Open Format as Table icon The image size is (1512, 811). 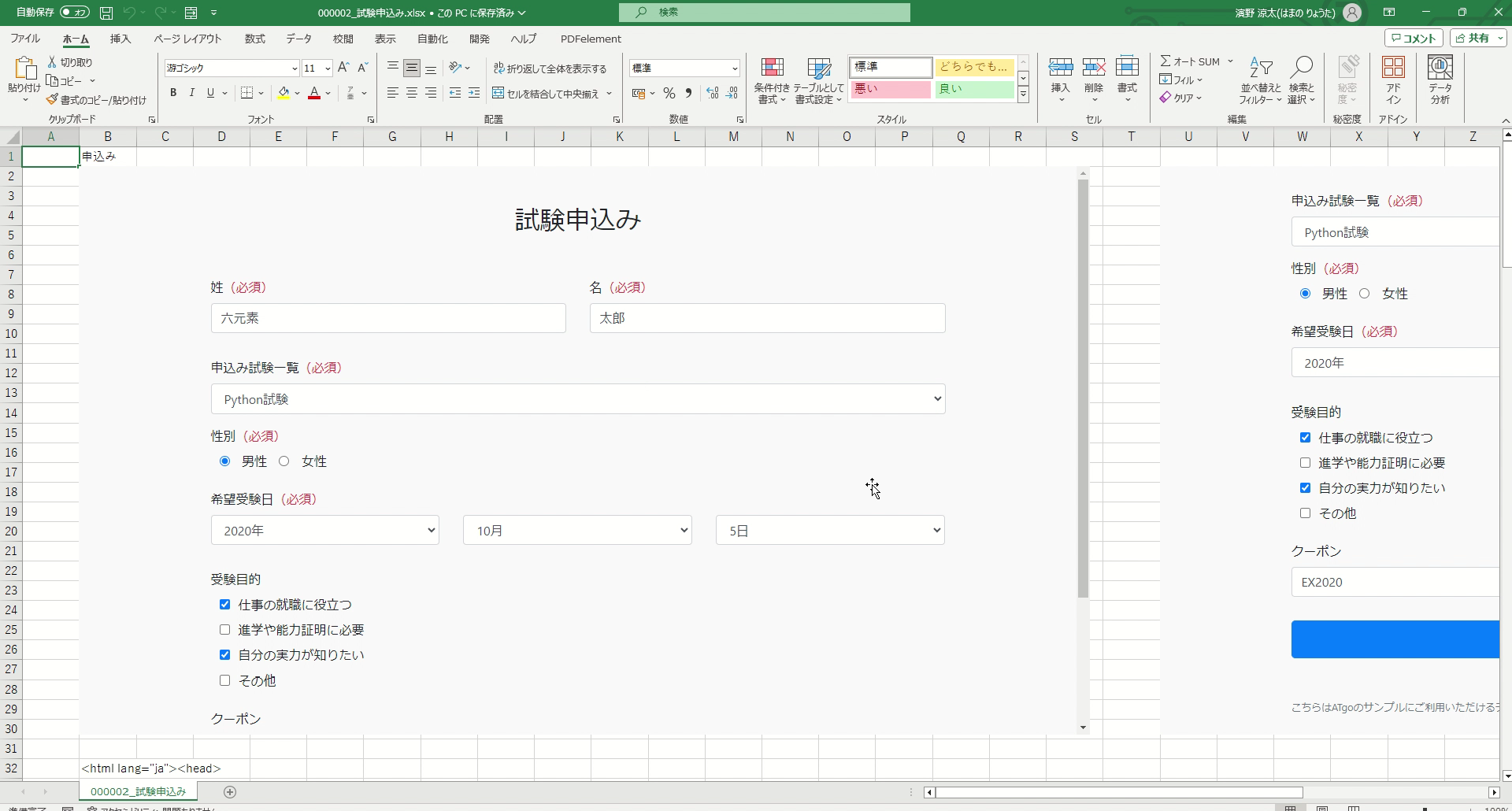819,68
